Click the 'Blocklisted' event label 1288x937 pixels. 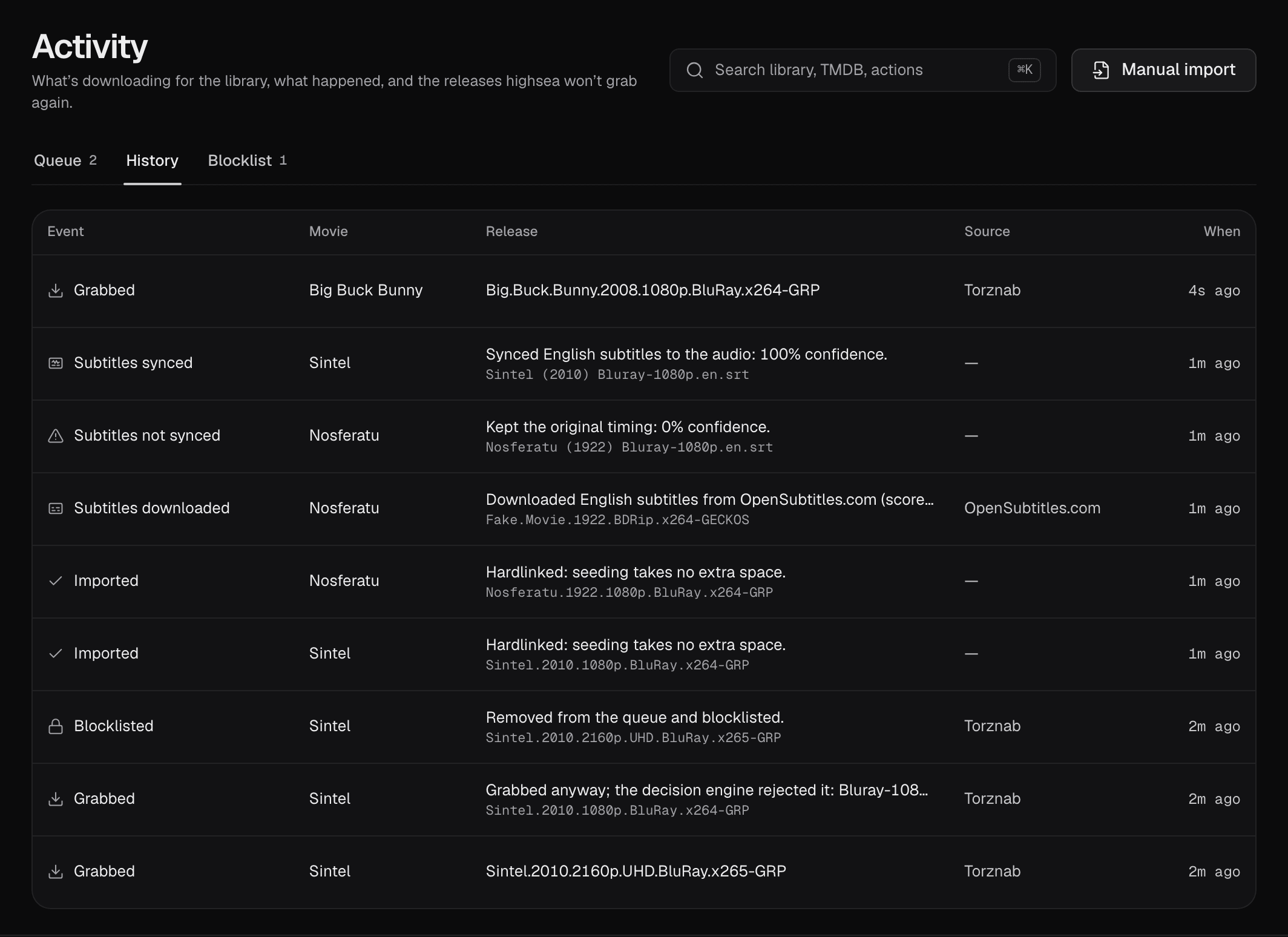pos(114,726)
